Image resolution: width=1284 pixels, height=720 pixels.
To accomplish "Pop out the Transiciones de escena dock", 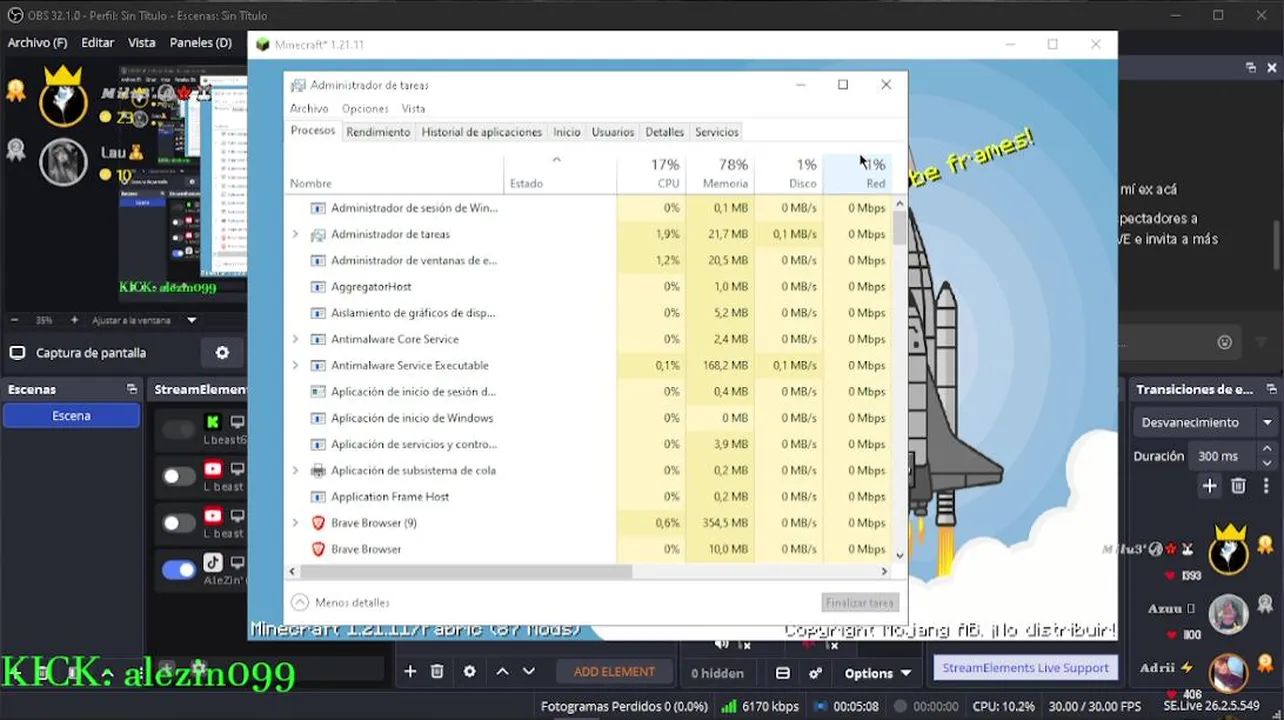I will 1271,389.
